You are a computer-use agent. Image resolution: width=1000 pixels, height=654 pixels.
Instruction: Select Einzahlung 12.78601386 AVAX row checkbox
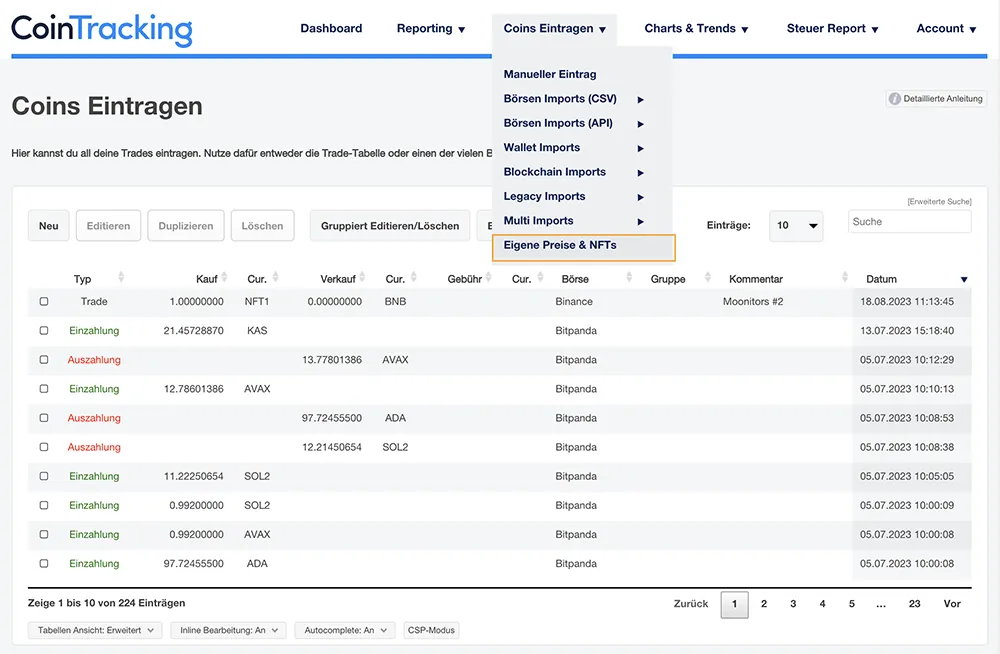(x=44, y=389)
